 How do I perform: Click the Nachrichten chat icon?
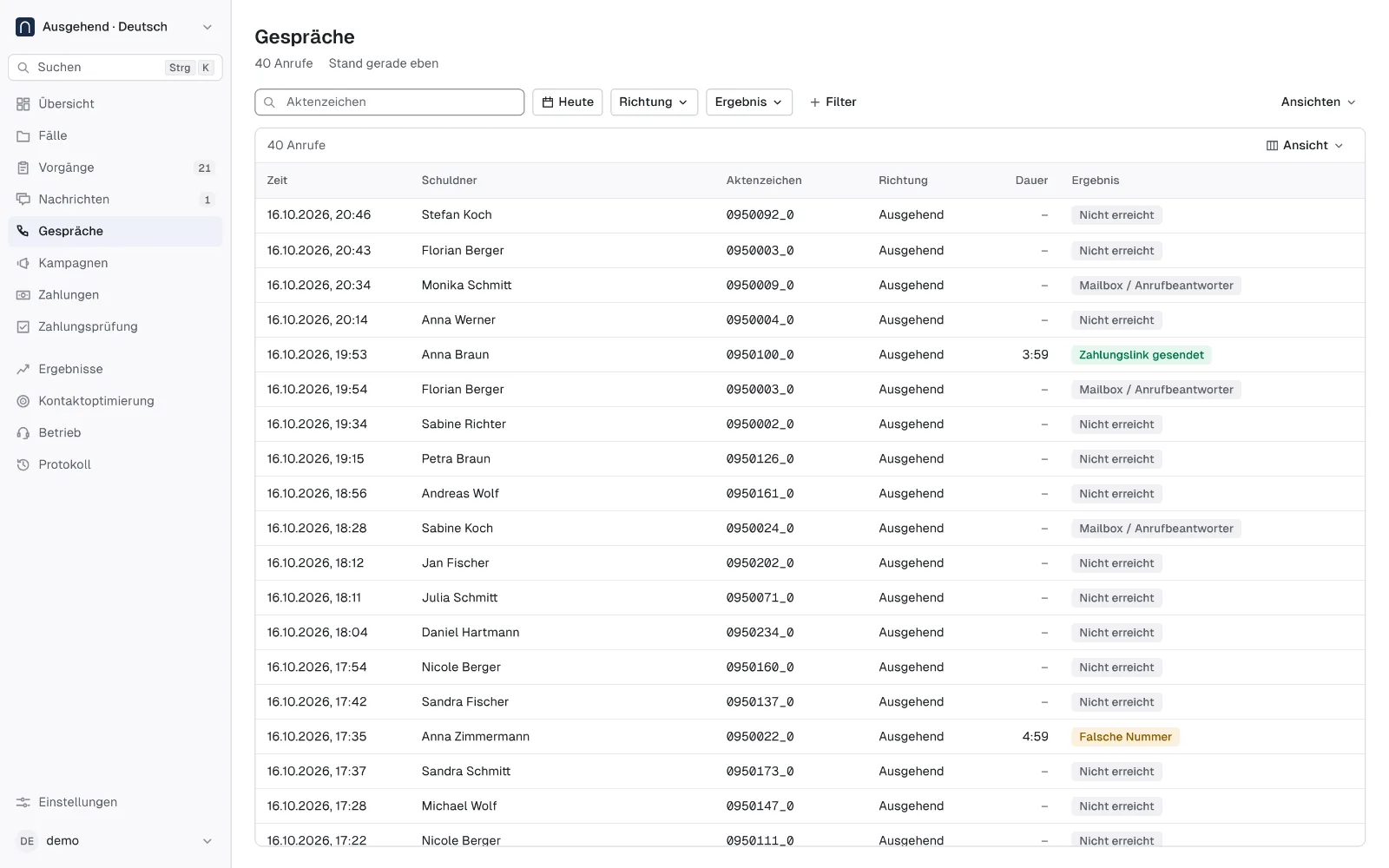[23, 200]
